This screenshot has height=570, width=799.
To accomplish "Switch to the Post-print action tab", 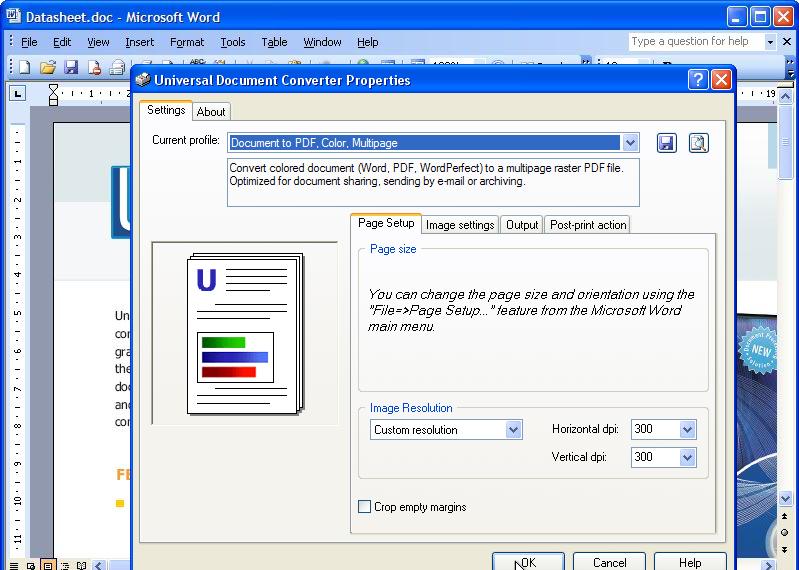I will [x=588, y=225].
